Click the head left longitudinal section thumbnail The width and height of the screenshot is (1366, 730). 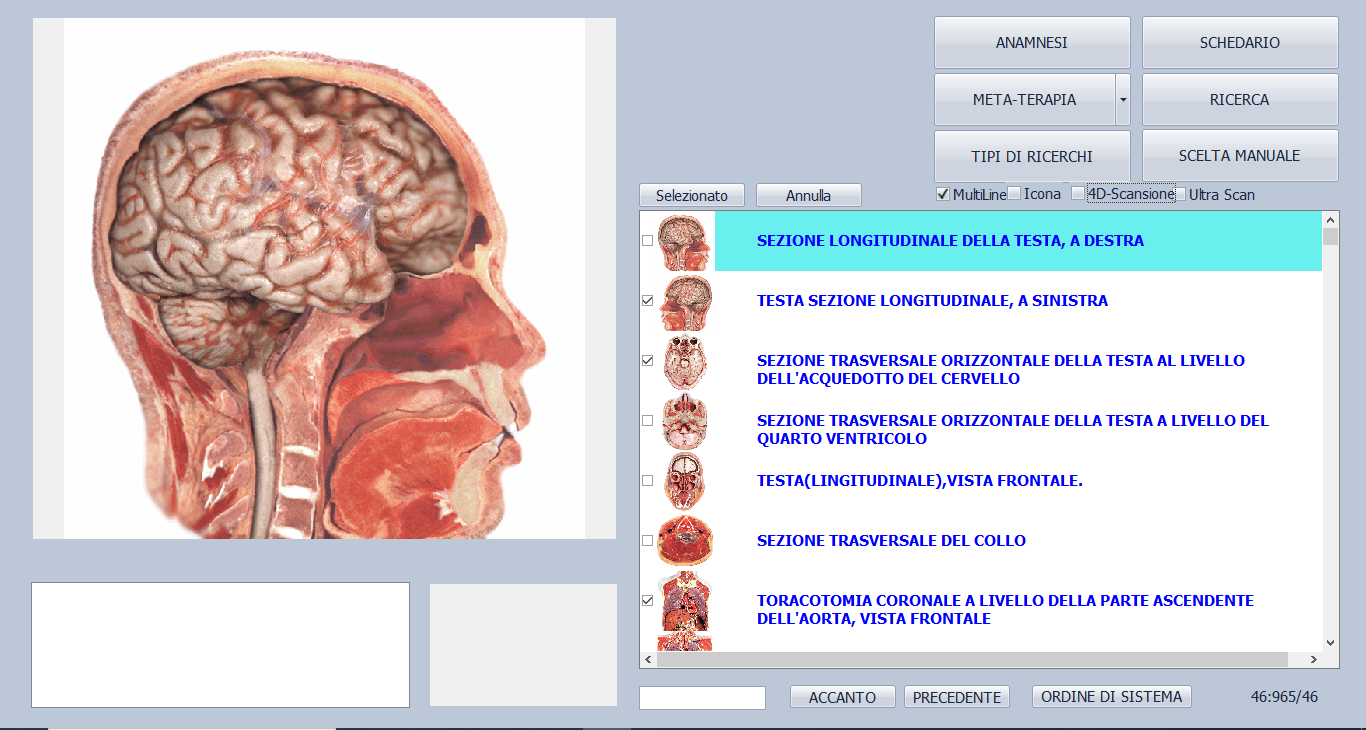pyautogui.click(x=685, y=301)
